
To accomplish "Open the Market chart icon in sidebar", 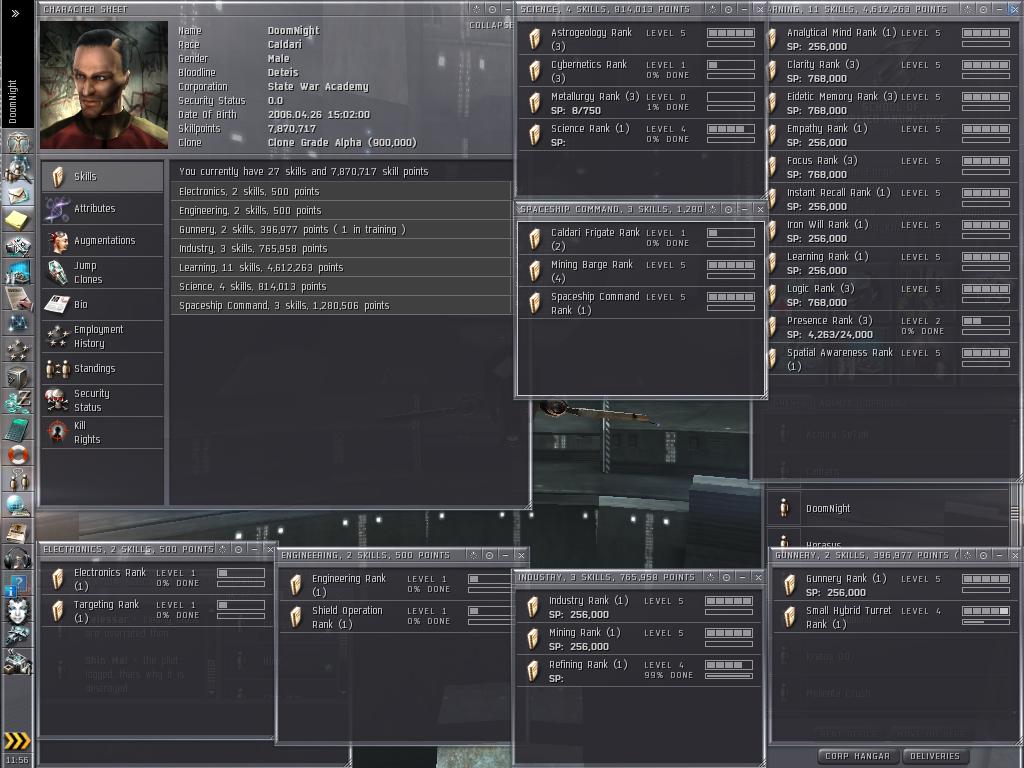I will 17,272.
